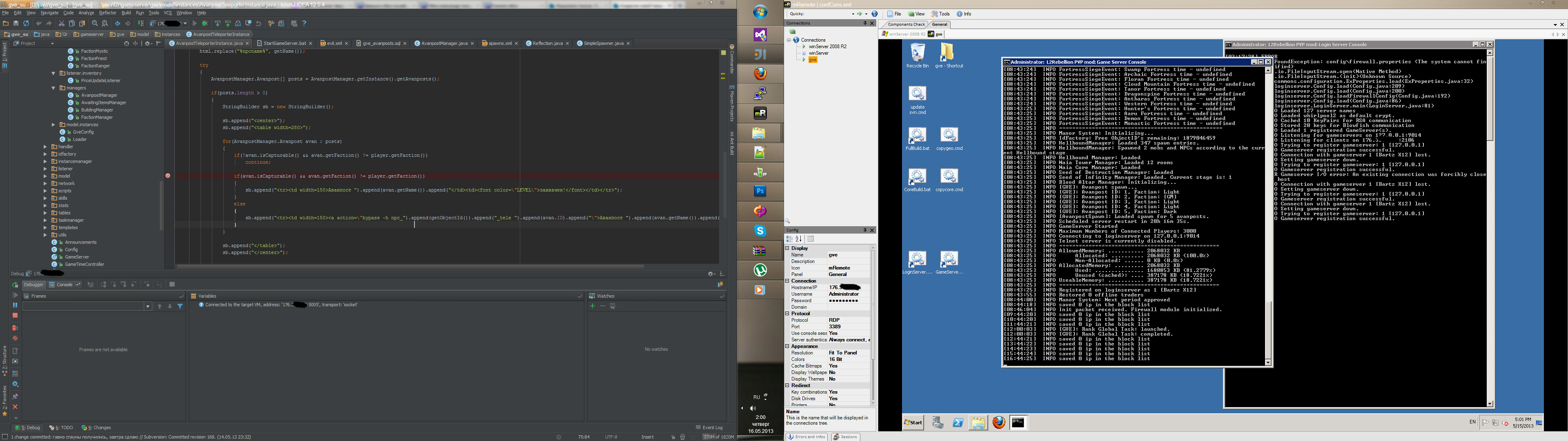1568x441 pixels.
Task: Click Sessions button in mRemote
Action: tap(845, 437)
